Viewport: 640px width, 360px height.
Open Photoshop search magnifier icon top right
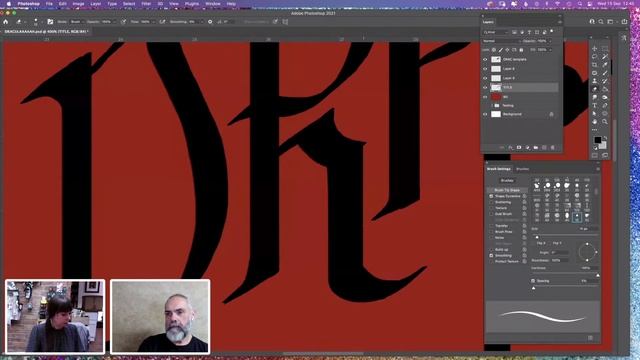click(x=601, y=22)
